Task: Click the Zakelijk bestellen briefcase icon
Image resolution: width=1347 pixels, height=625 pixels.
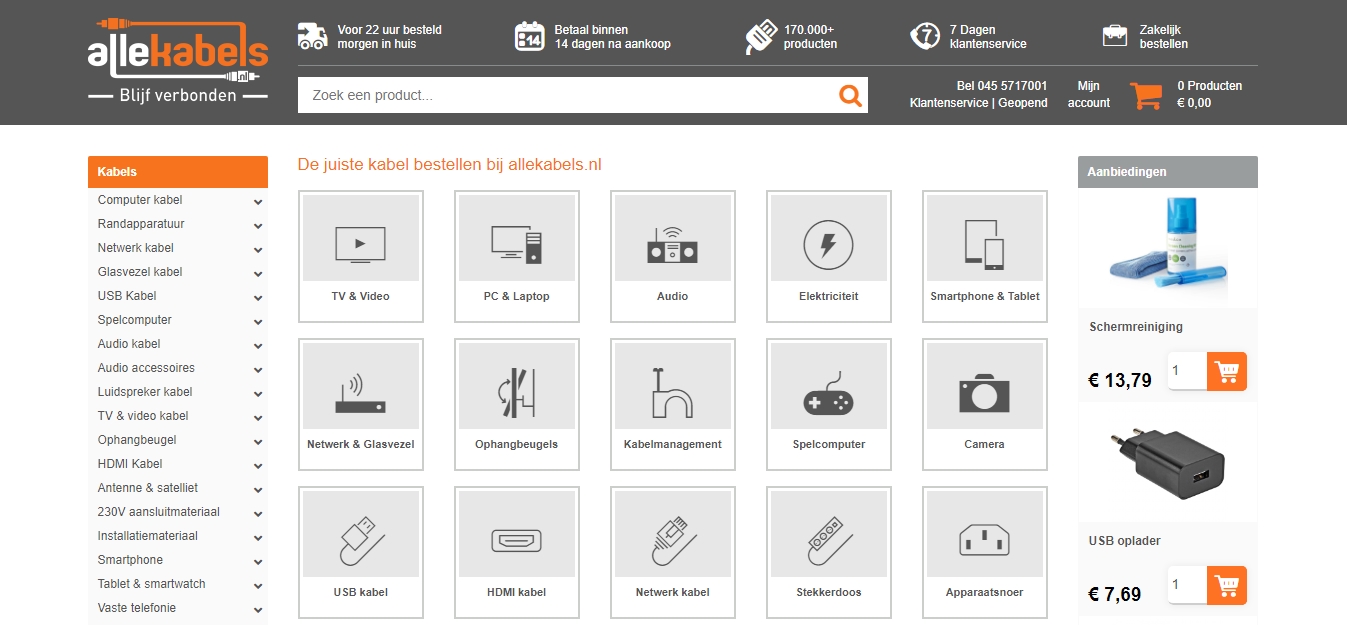Action: coord(1115,36)
